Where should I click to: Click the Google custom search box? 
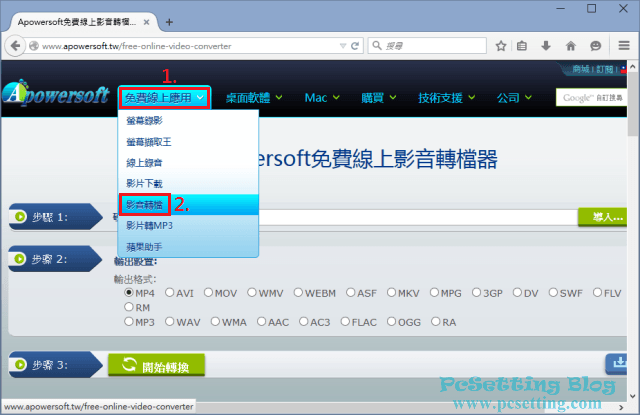pos(591,98)
